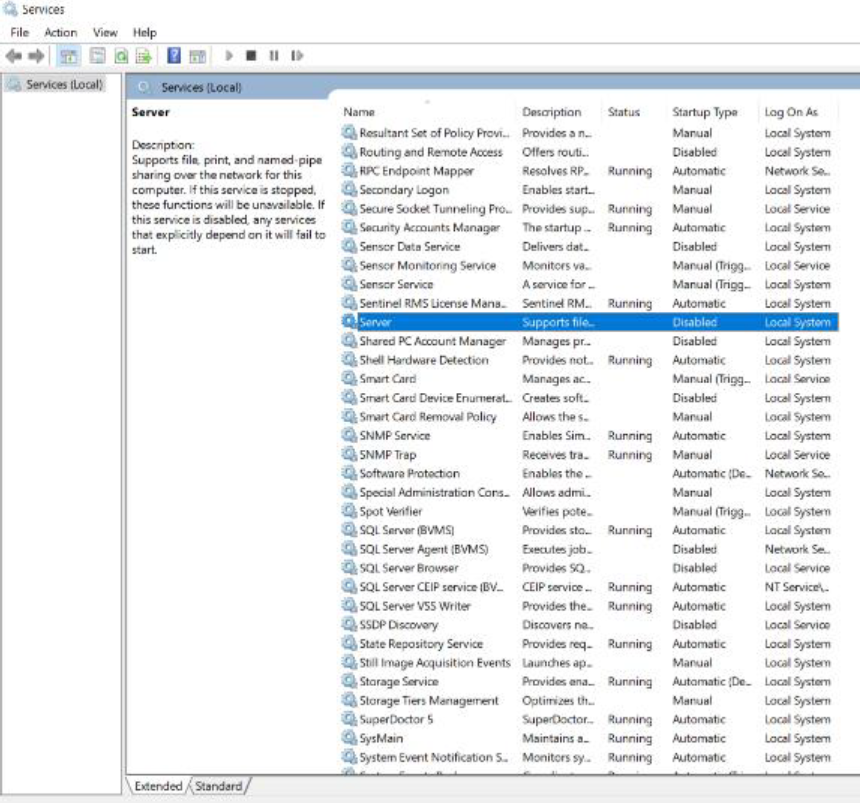
Task: Select the SQL Server Browser service
Action: [408, 568]
